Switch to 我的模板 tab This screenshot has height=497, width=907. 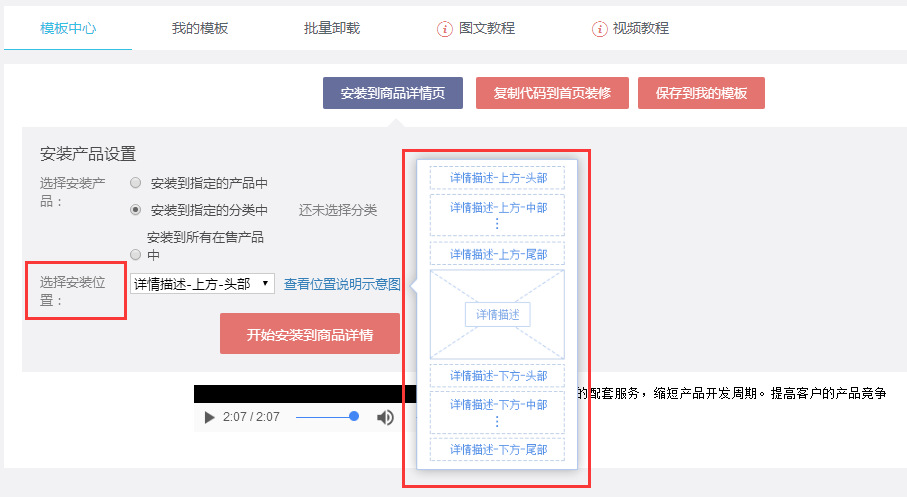coord(200,28)
